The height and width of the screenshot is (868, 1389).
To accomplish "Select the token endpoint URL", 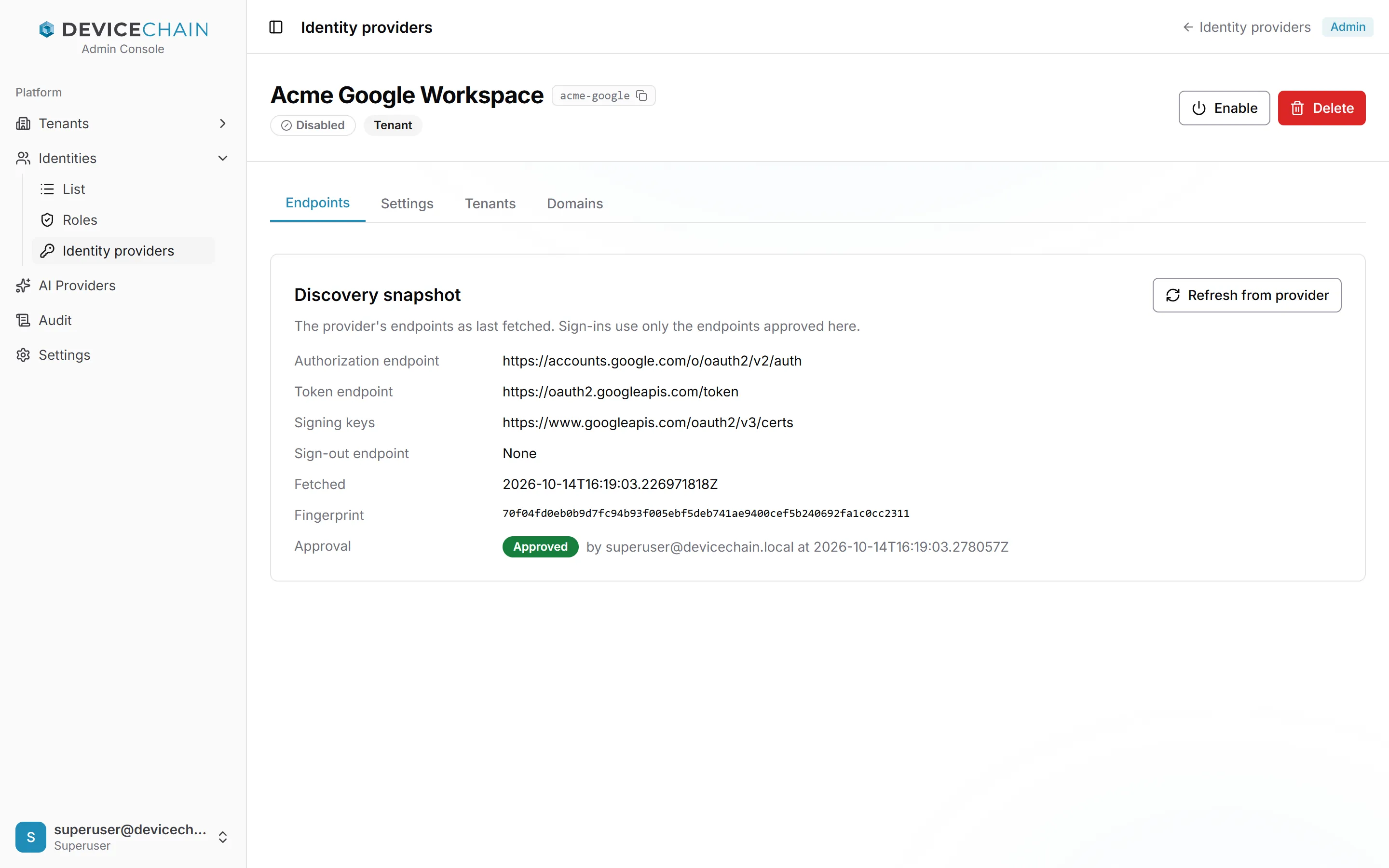I will pos(620,392).
